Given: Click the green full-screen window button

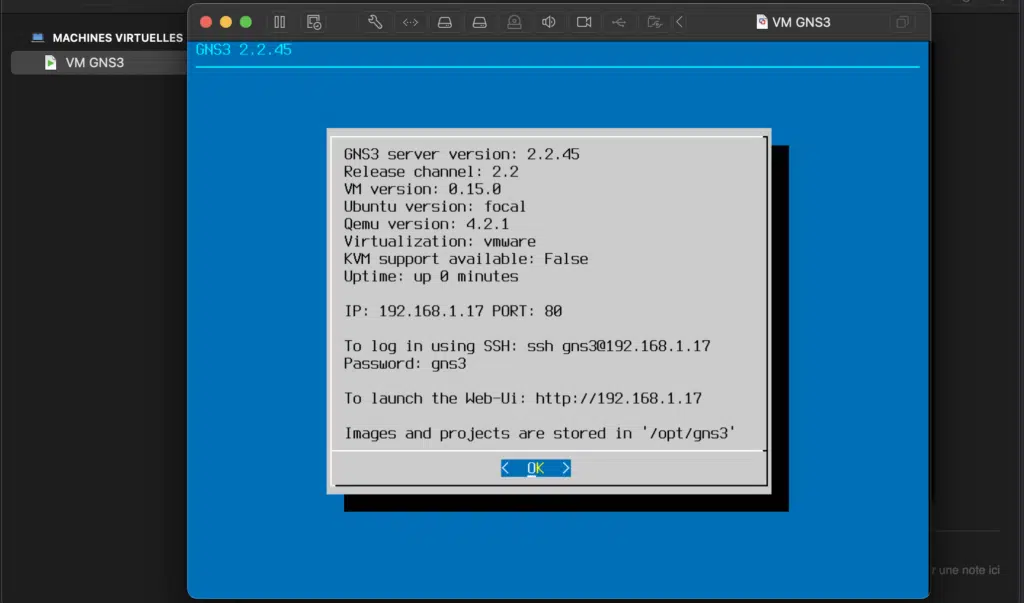Looking at the screenshot, I should tap(246, 22).
